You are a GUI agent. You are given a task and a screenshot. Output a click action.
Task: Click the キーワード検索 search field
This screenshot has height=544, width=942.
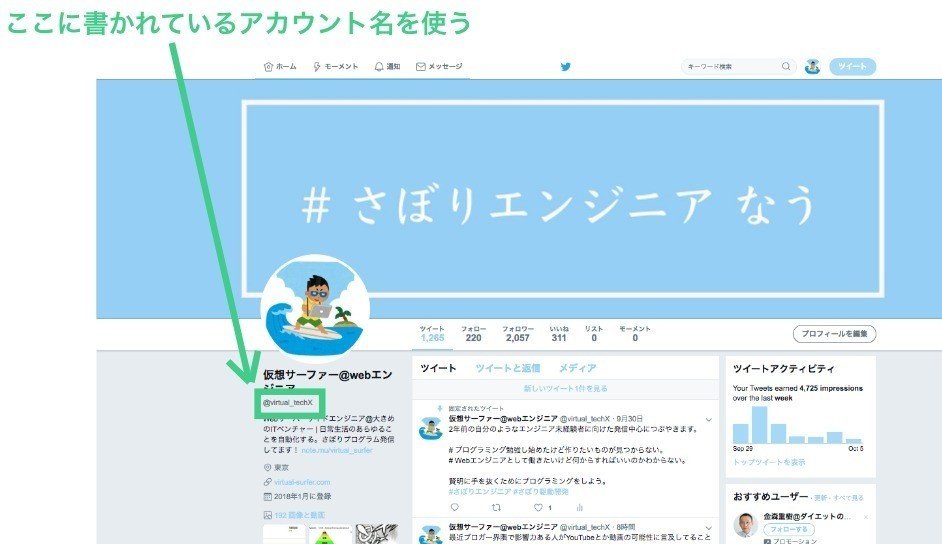click(732, 67)
